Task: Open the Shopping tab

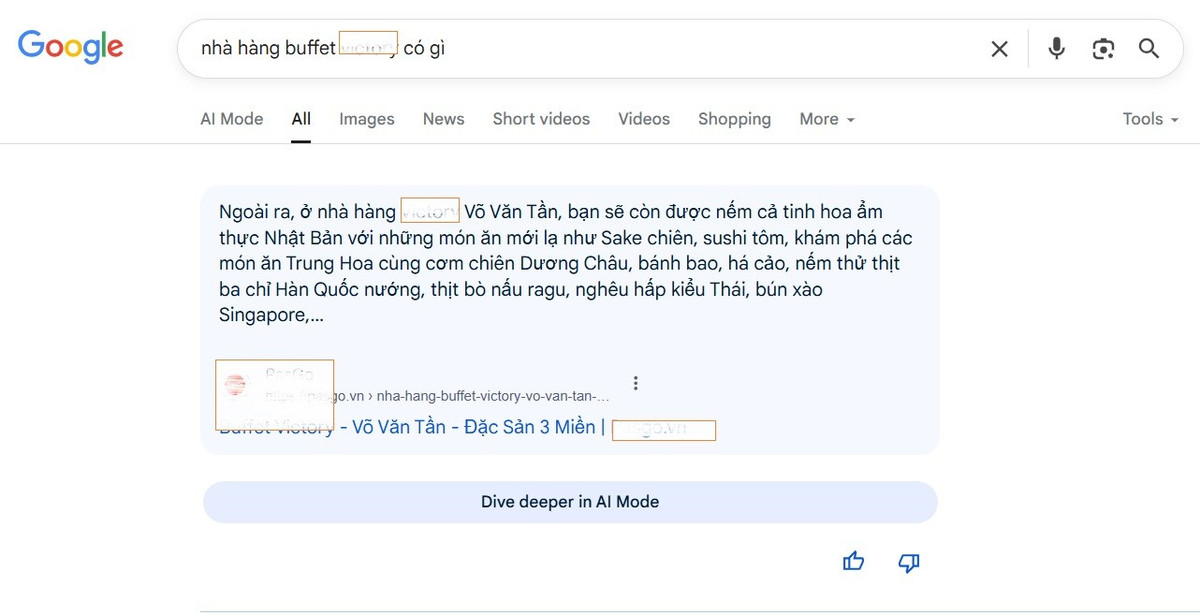Action: point(734,119)
